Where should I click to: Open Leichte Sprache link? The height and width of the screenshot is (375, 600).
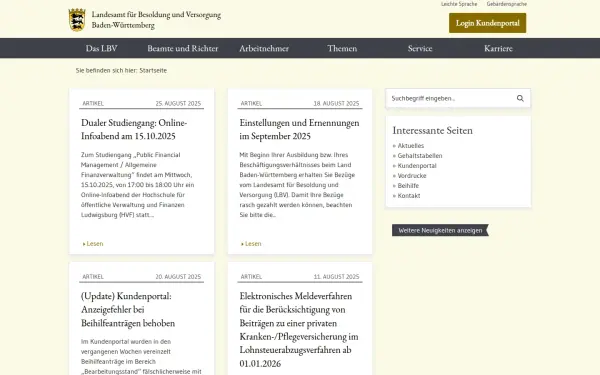tap(459, 4)
